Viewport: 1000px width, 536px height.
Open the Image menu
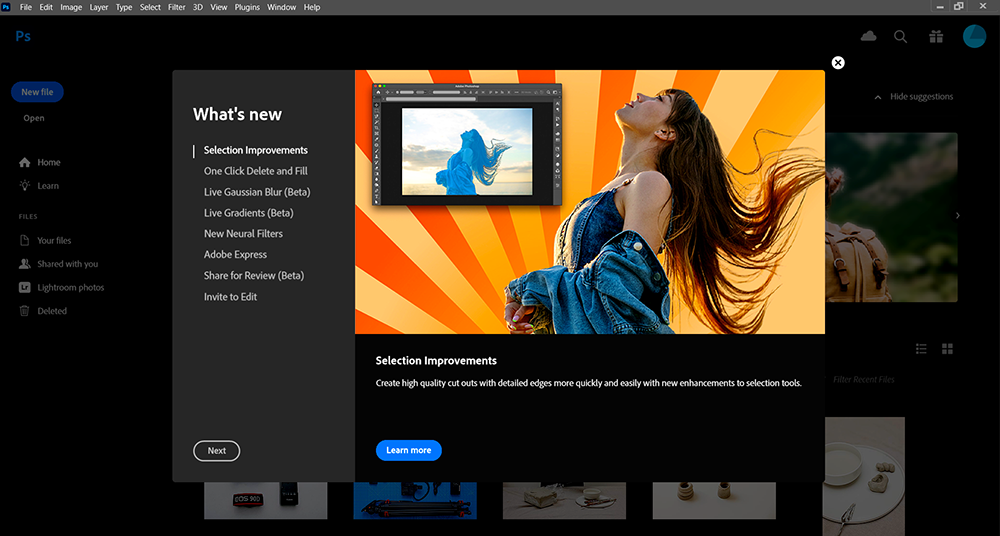(71, 7)
